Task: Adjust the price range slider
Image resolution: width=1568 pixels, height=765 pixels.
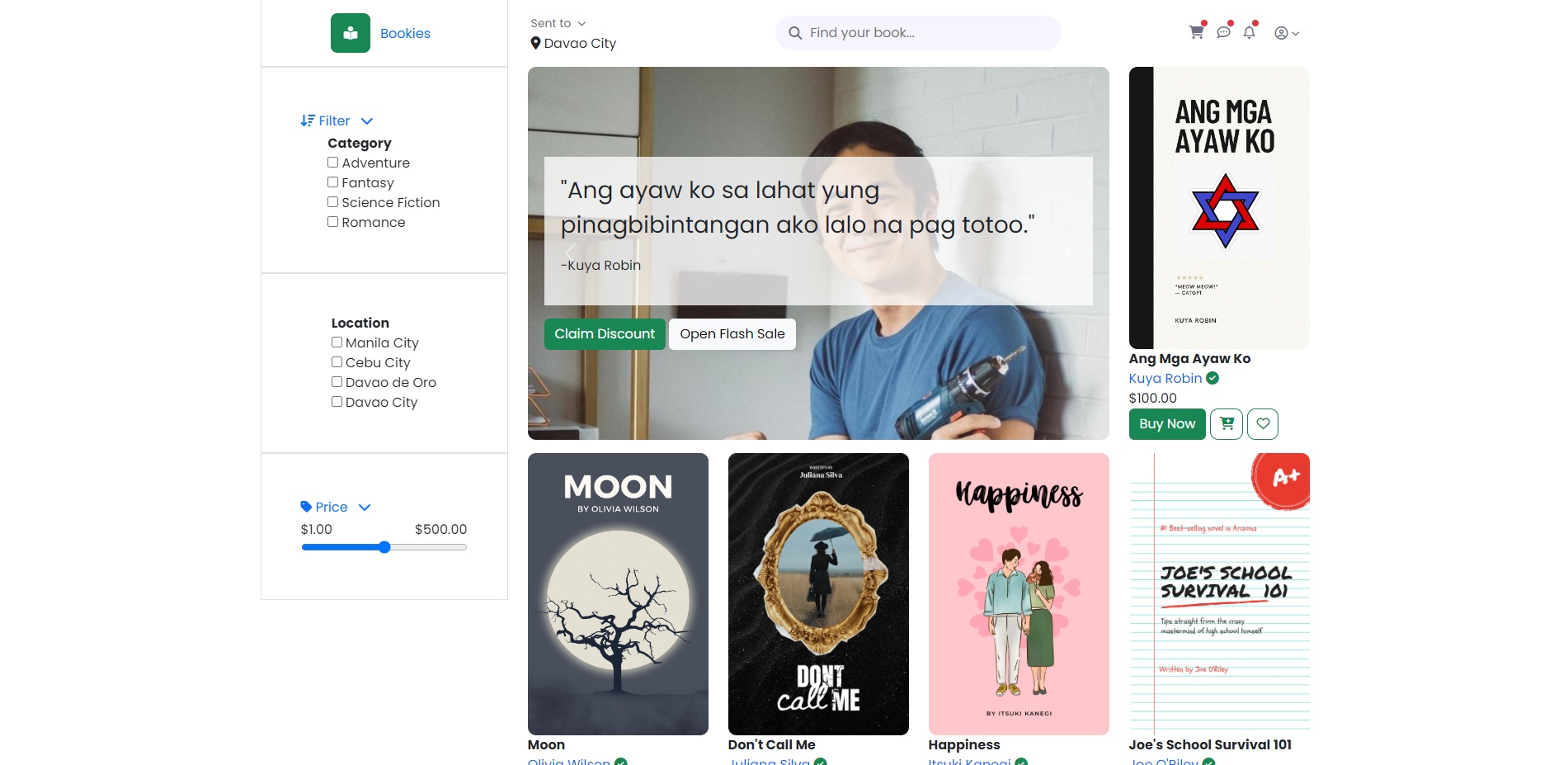Action: (384, 546)
